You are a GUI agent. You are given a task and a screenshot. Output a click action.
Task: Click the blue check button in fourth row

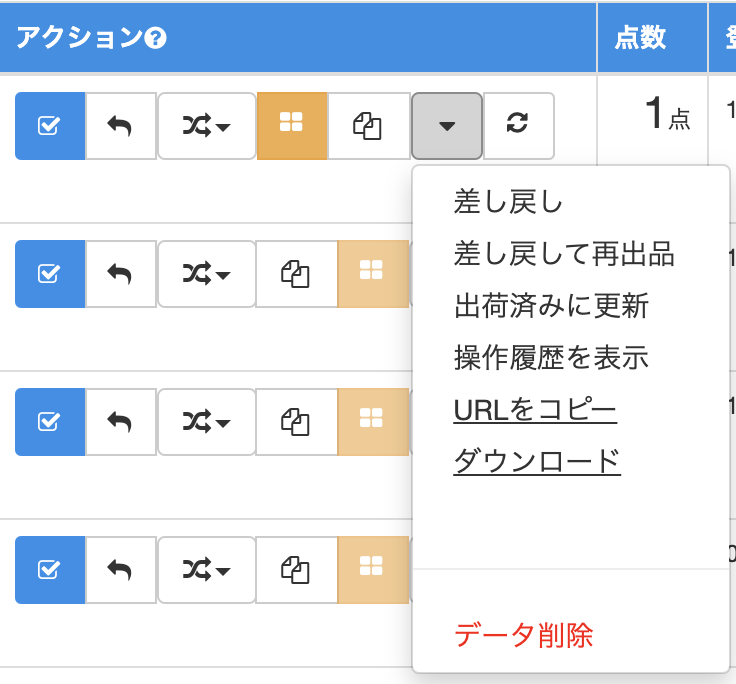[50, 570]
